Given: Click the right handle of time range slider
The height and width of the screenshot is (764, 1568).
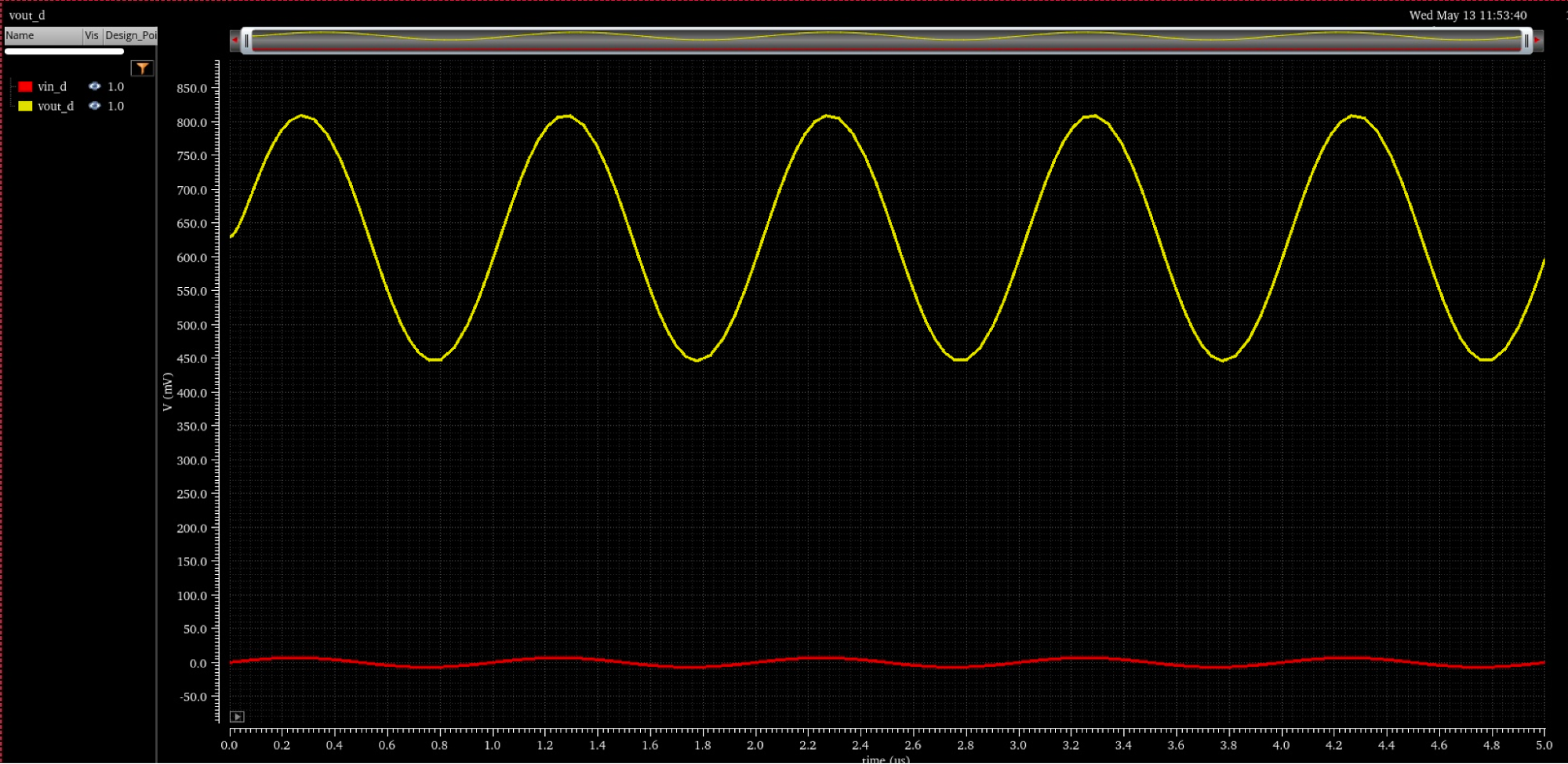Looking at the screenshot, I should (x=1526, y=40).
